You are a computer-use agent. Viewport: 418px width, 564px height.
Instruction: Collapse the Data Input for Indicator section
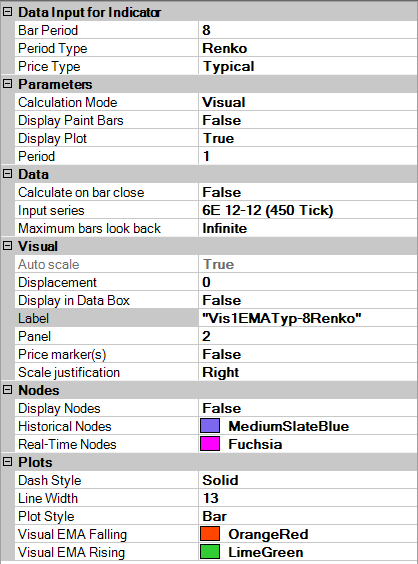click(x=7, y=12)
